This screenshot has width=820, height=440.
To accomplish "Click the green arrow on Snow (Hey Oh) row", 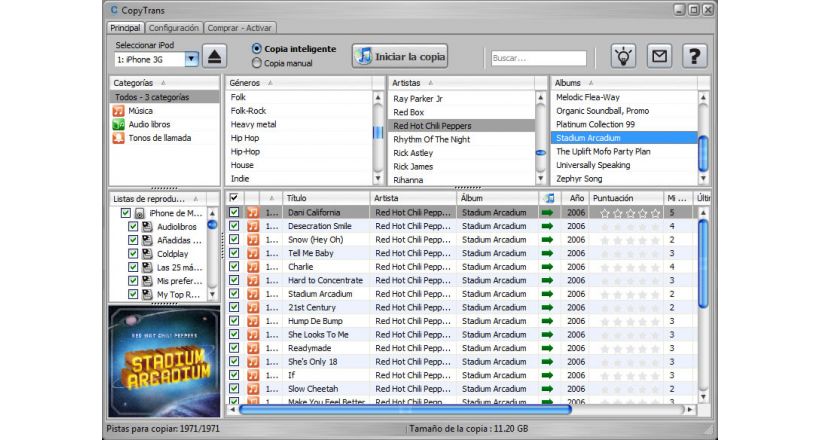I will (x=548, y=240).
